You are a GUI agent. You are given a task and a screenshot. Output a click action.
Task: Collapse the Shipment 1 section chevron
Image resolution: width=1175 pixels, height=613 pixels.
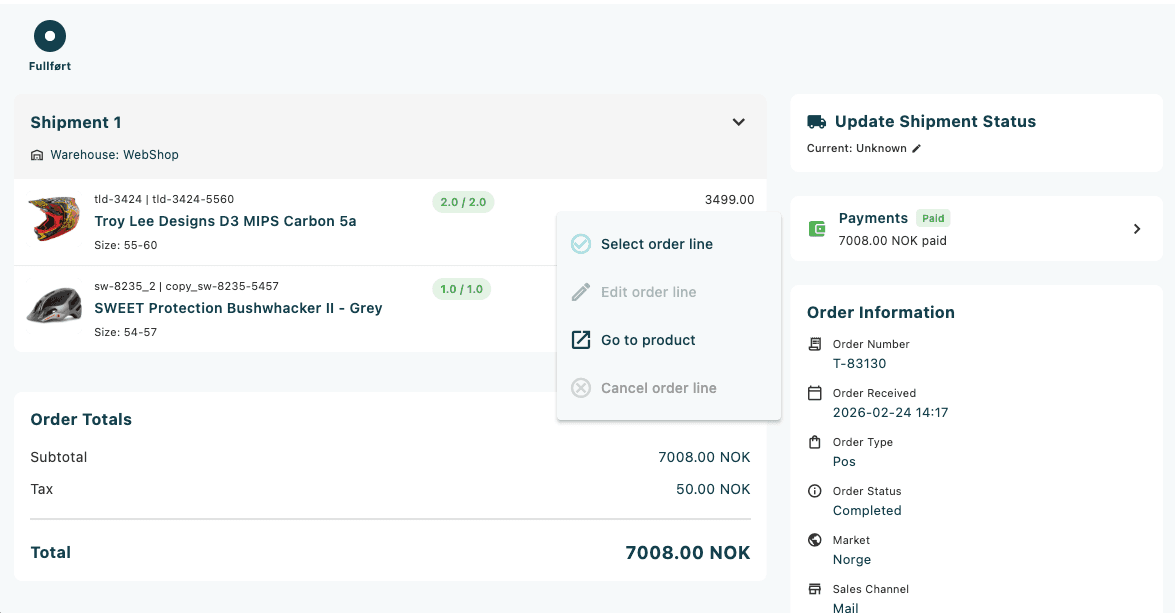[738, 122]
